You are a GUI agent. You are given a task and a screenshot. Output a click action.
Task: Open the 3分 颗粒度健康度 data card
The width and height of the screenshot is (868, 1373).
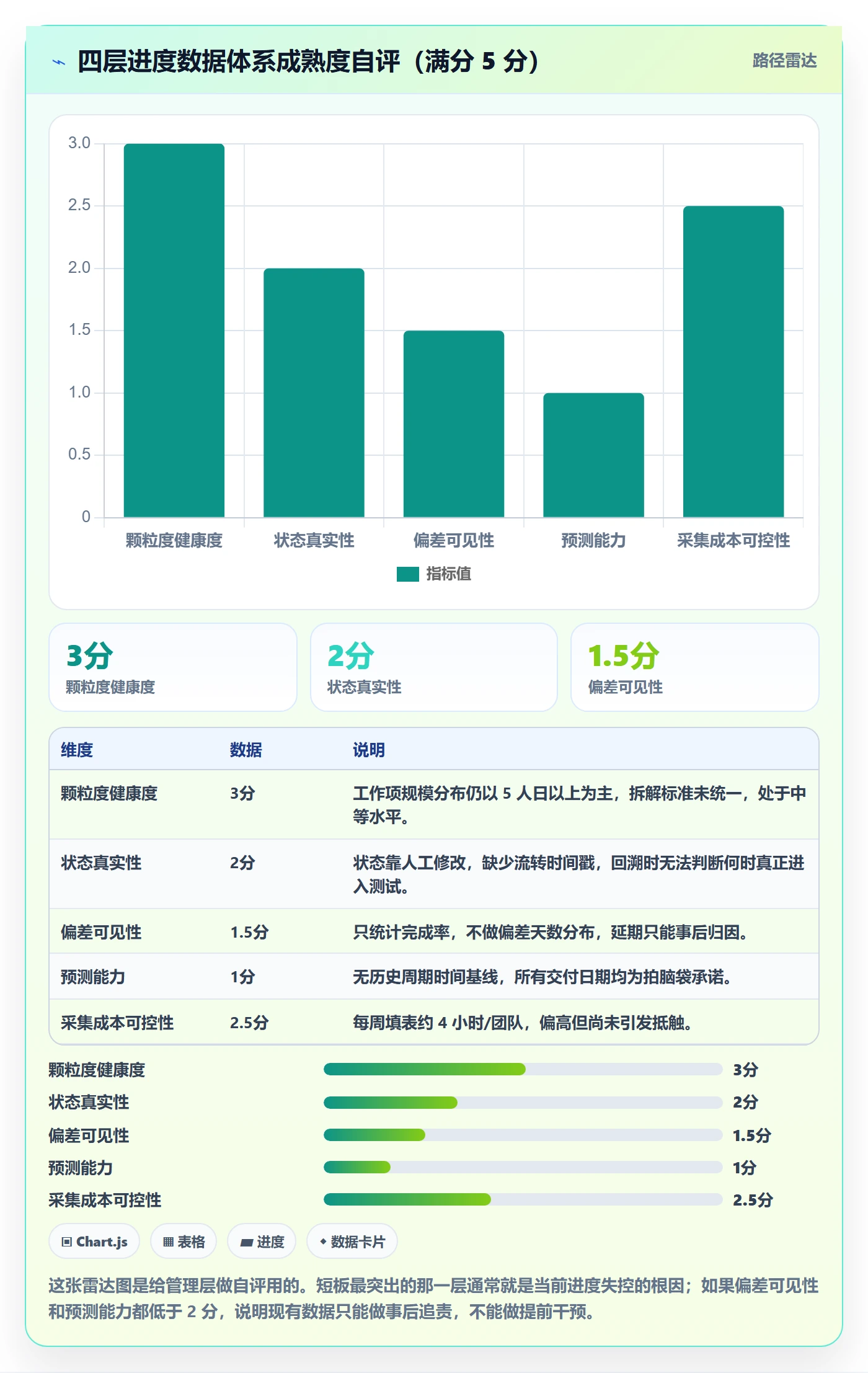[173, 667]
